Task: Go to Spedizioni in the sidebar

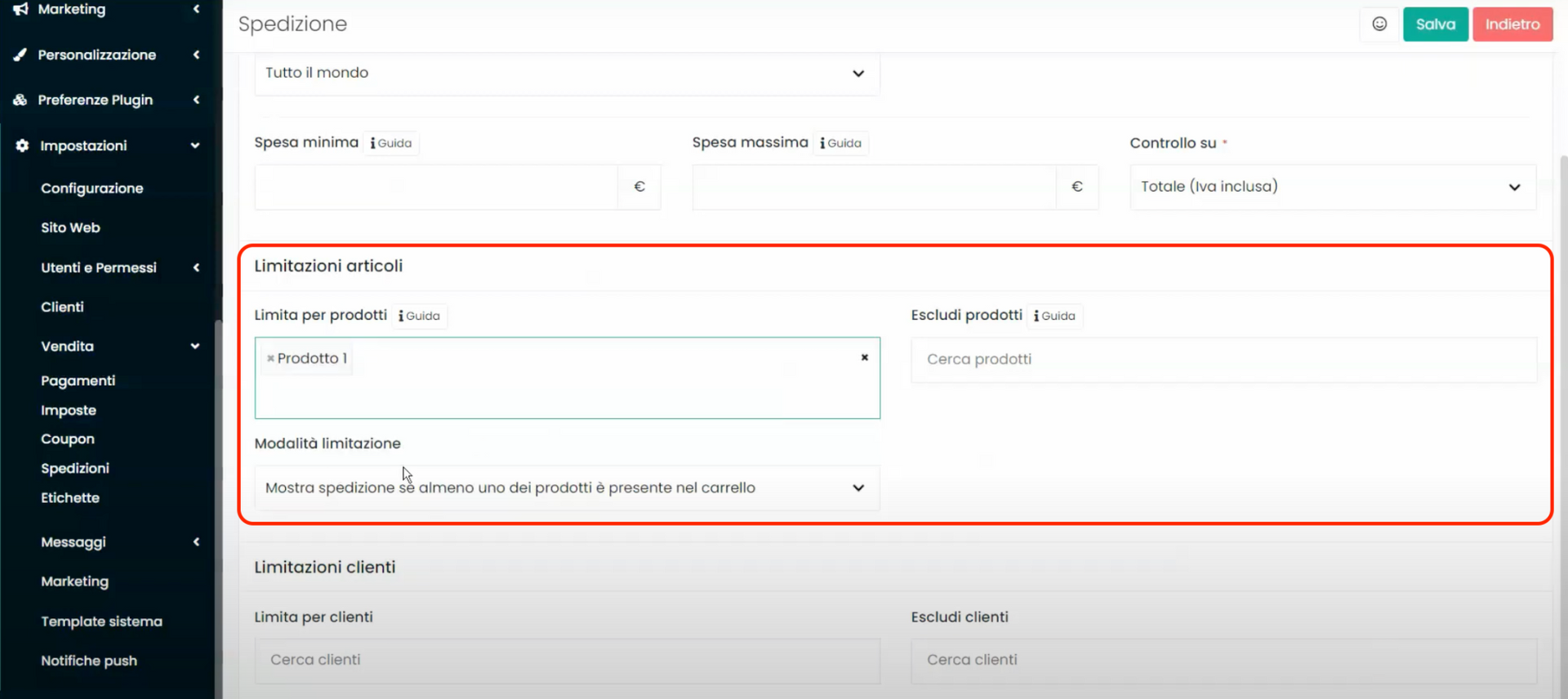Action: tap(75, 468)
